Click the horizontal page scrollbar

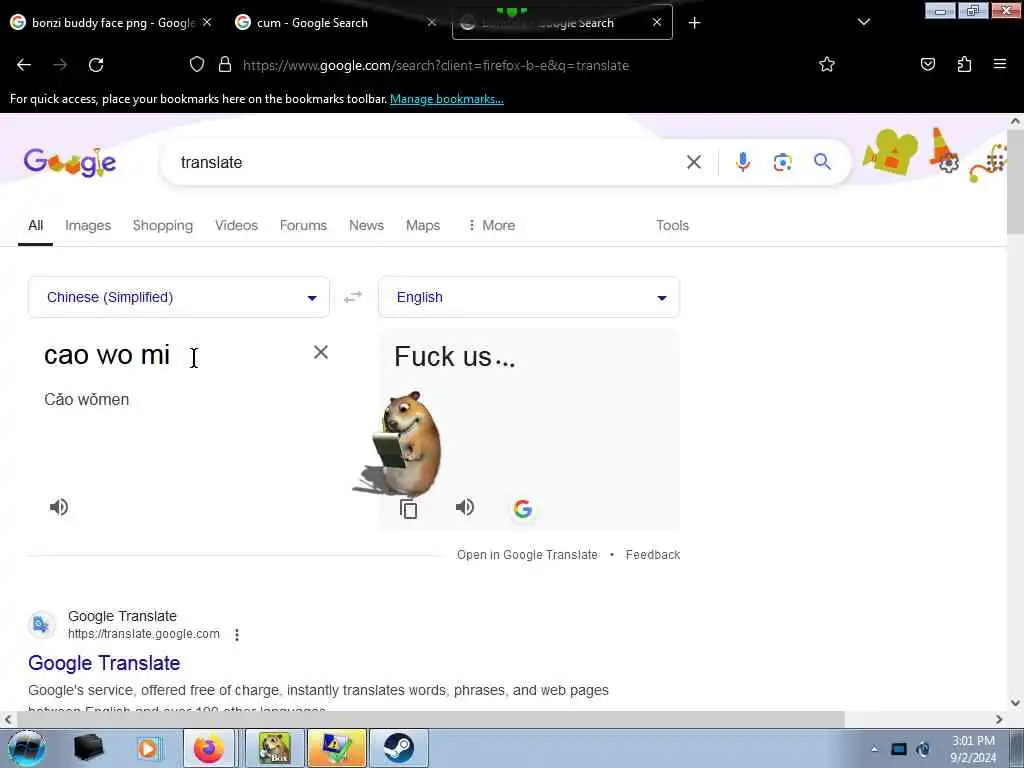430,719
